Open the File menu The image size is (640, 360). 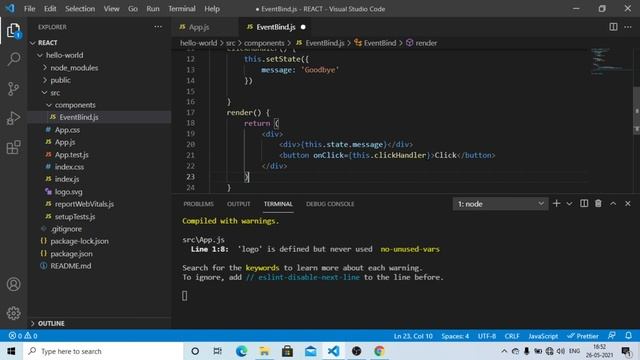point(29,9)
